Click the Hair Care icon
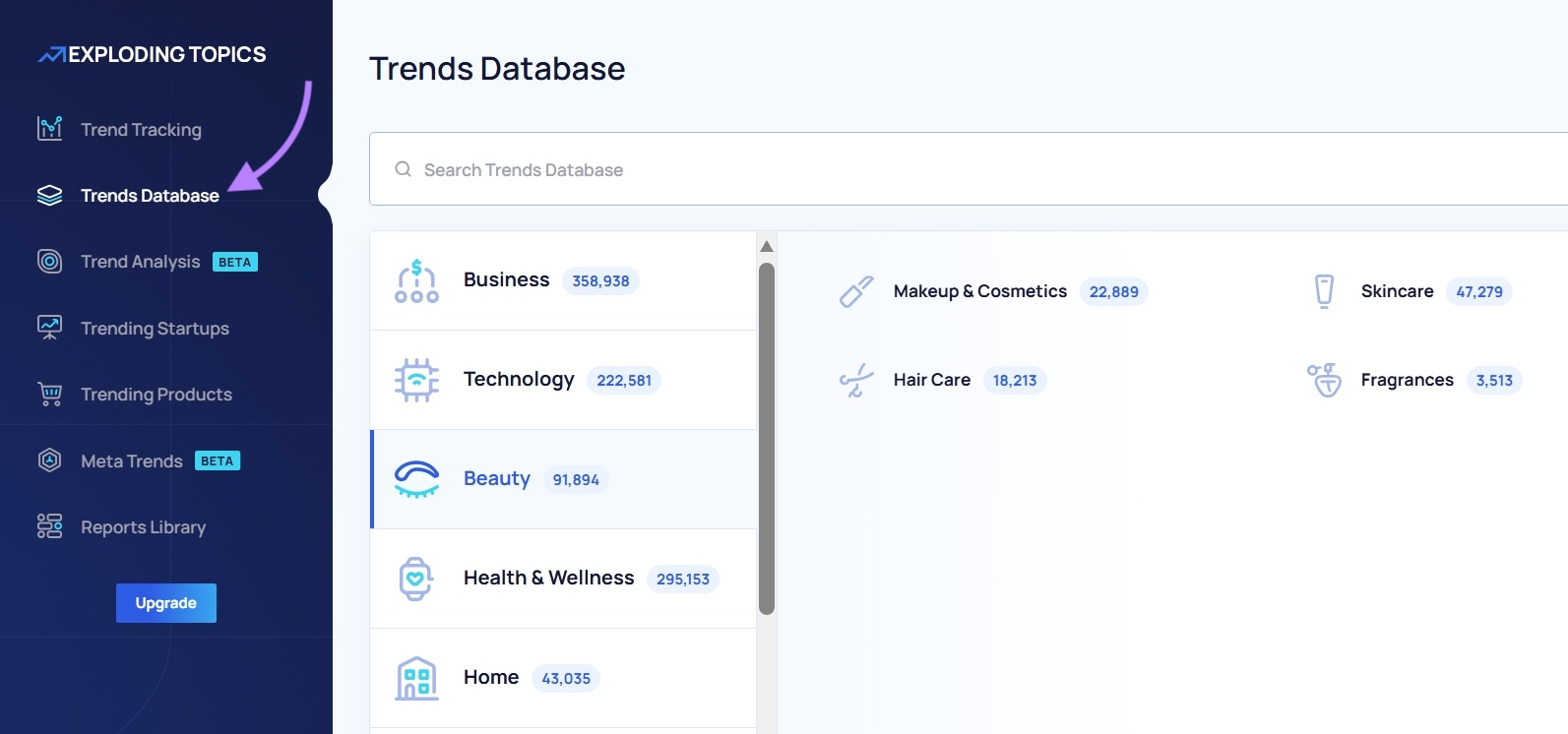The width and height of the screenshot is (1568, 734). click(855, 381)
